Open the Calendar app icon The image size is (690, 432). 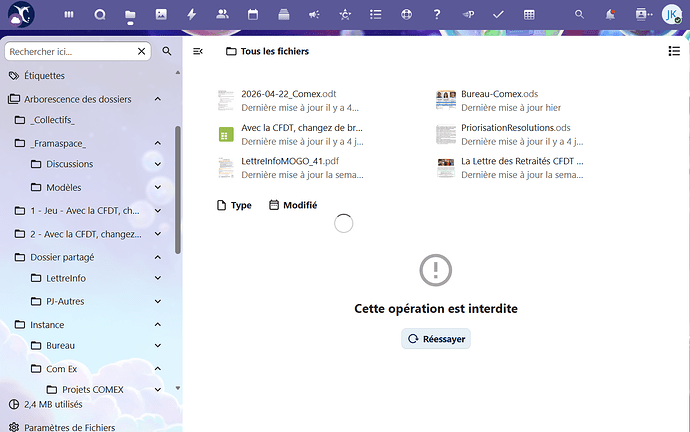click(x=253, y=15)
